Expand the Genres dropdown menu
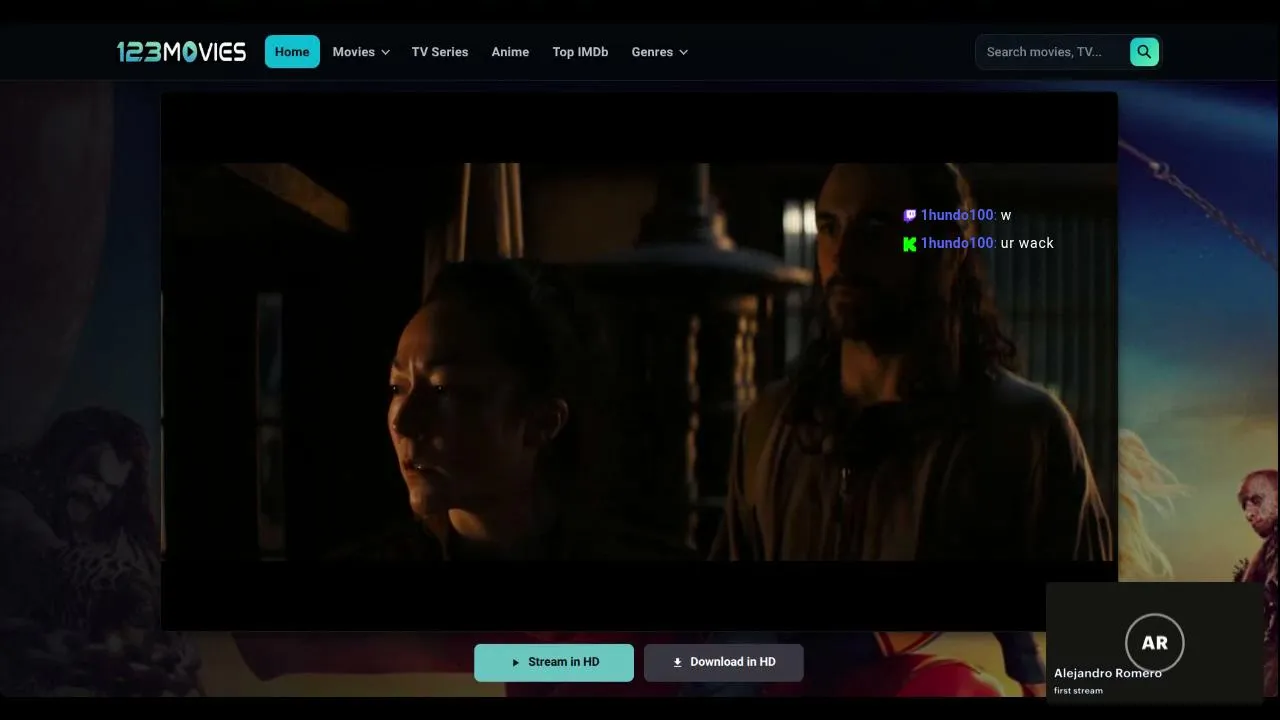Viewport: 1280px width, 720px height. coord(660,52)
